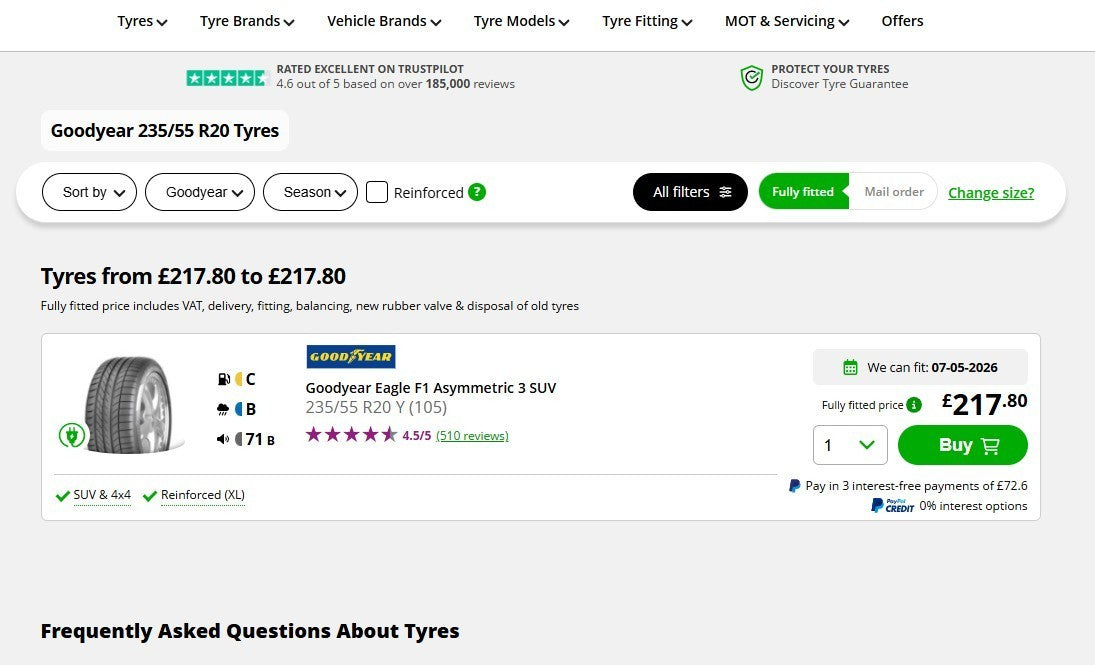Click the PayPal Pay in 3 logo

[x=795, y=485]
